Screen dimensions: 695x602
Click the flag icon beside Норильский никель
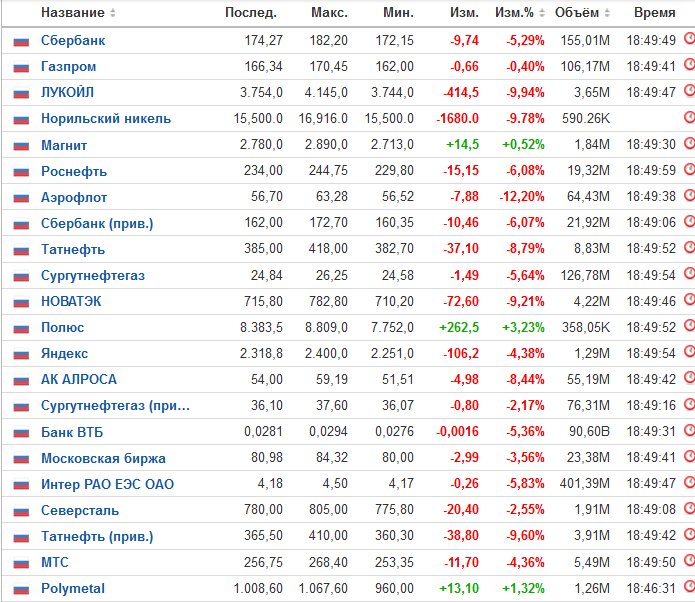21,120
